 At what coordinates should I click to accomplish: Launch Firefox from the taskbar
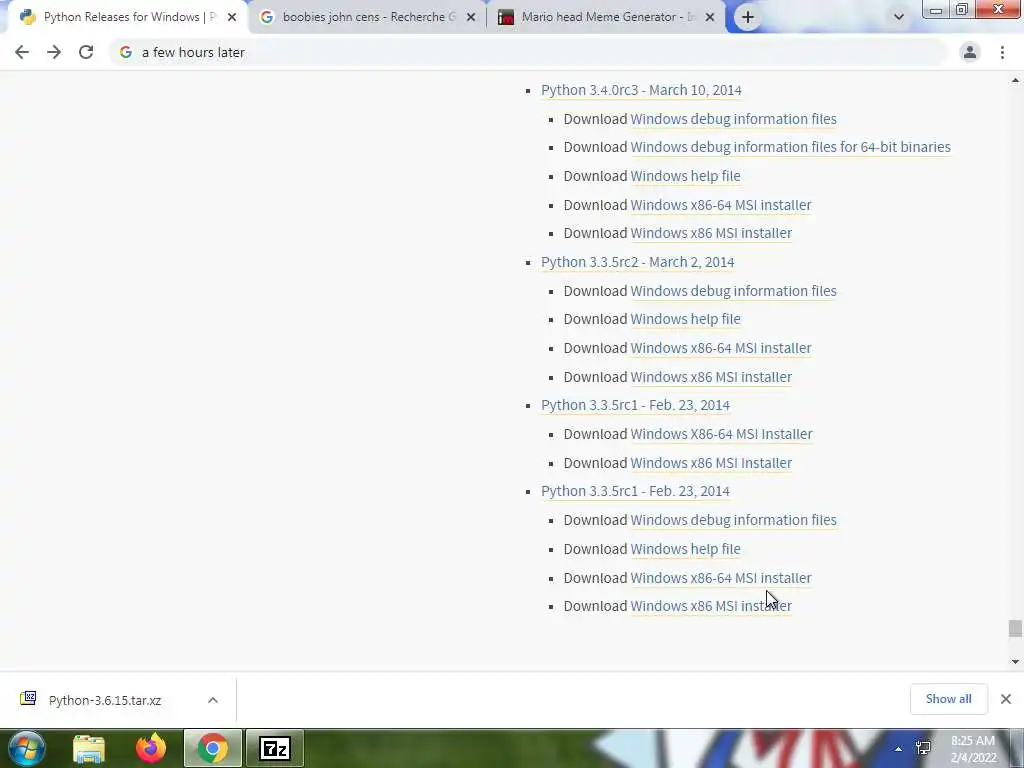pyautogui.click(x=151, y=749)
